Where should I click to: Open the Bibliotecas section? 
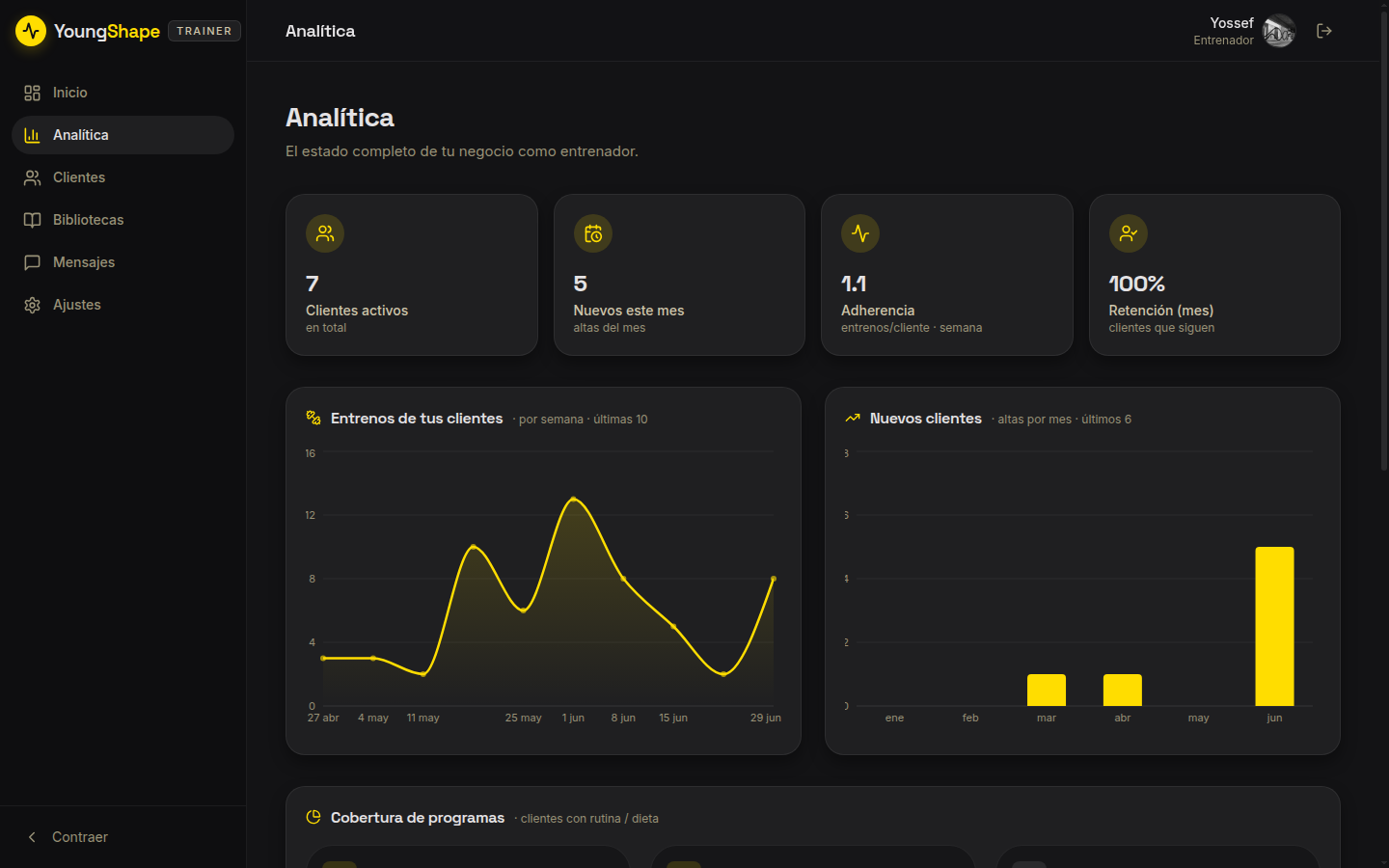[x=123, y=220]
